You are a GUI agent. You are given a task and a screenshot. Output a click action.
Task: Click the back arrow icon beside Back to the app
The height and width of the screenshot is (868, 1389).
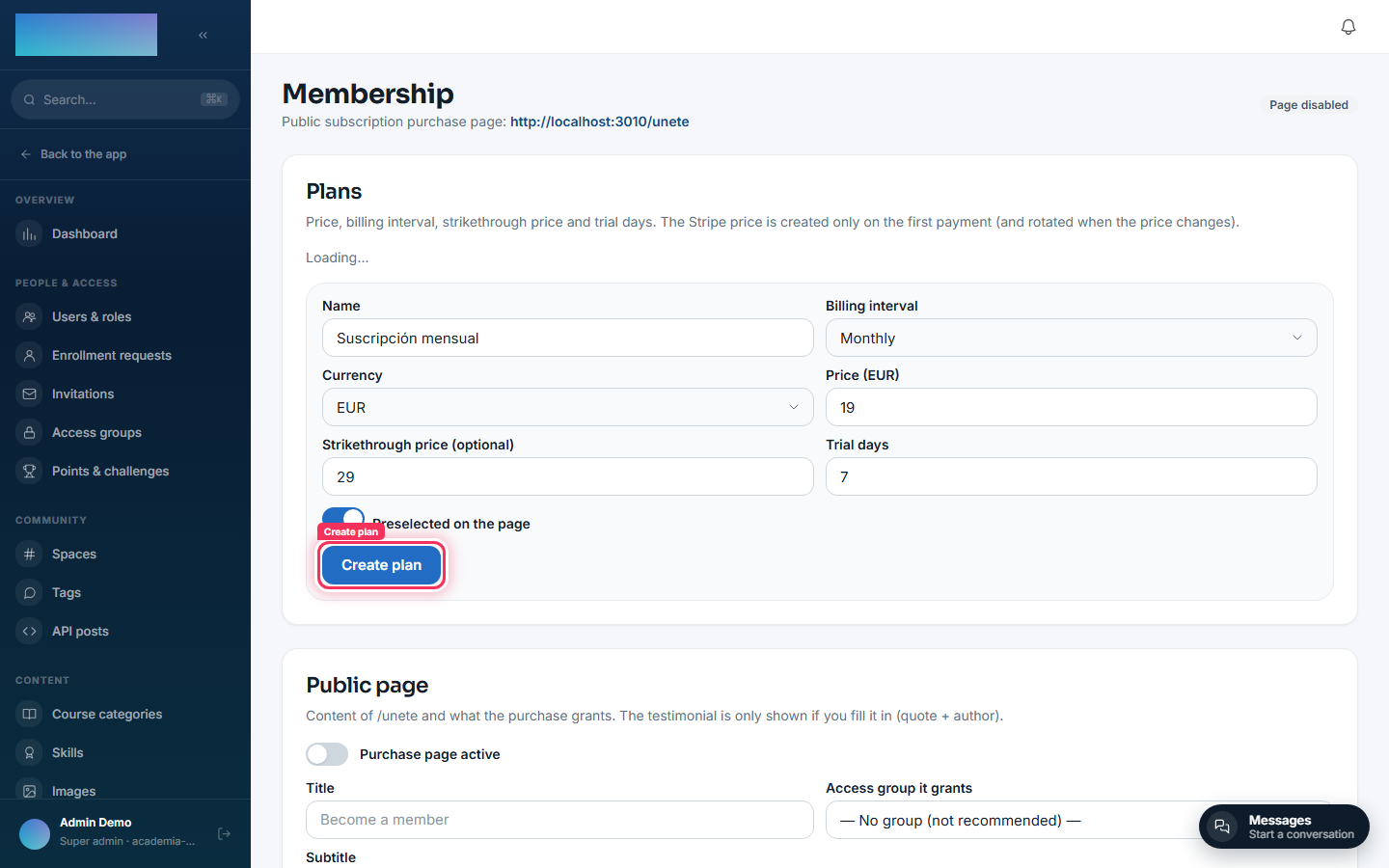pos(26,154)
